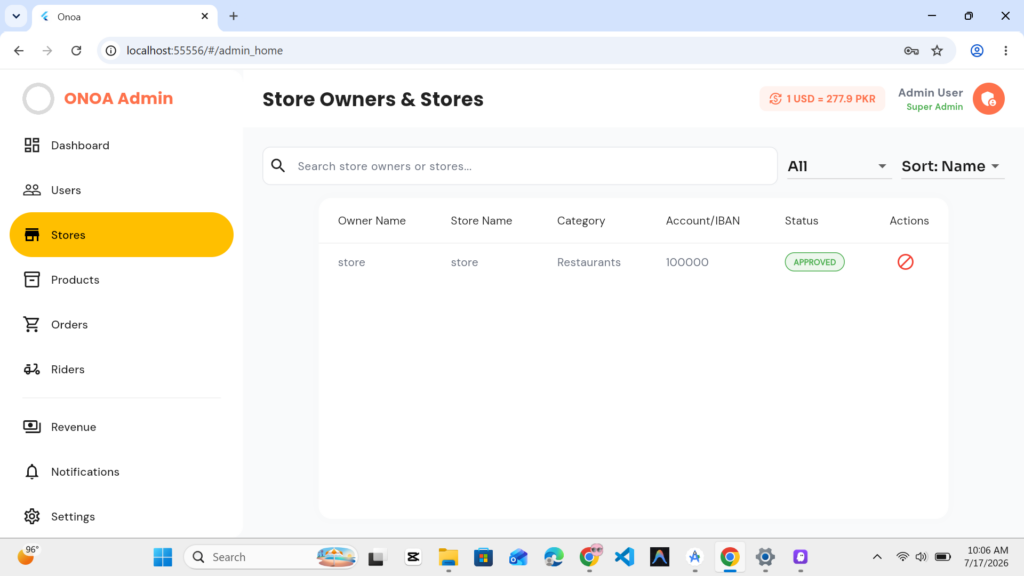Open File Explorer from taskbar
This screenshot has height=576, width=1024.
pos(448,557)
